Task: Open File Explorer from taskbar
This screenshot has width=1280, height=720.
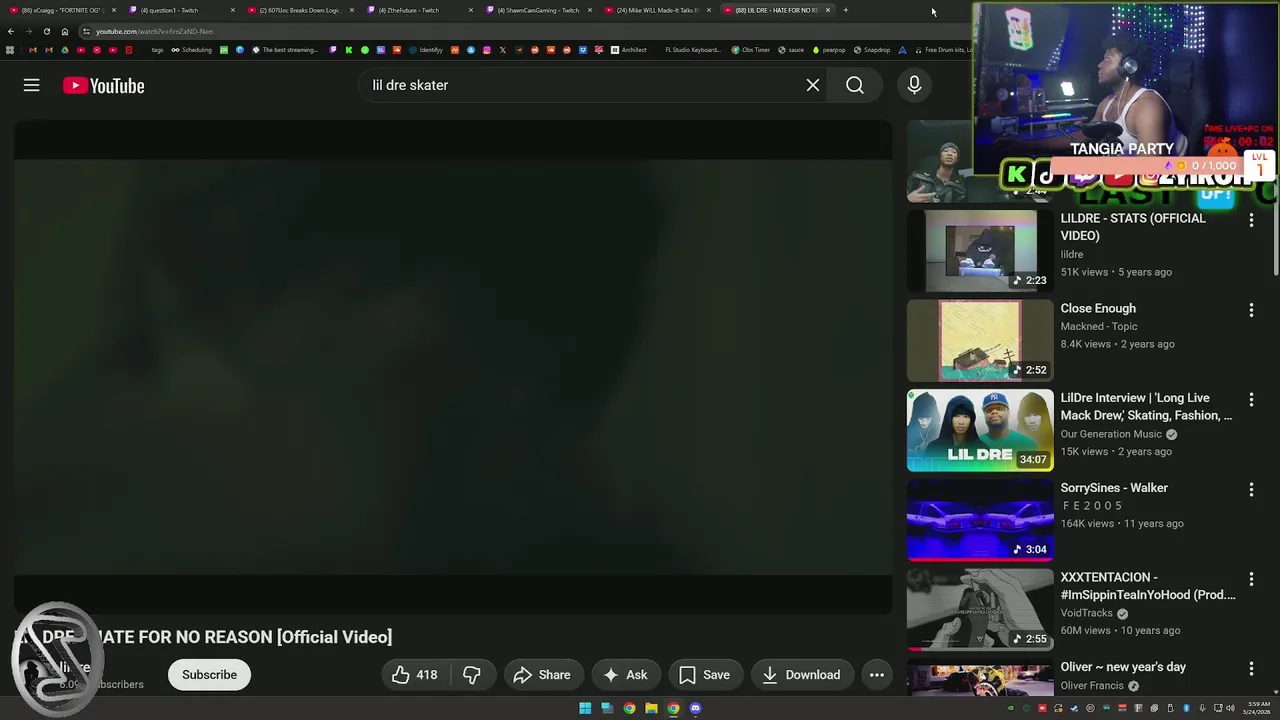Action: pos(651,709)
